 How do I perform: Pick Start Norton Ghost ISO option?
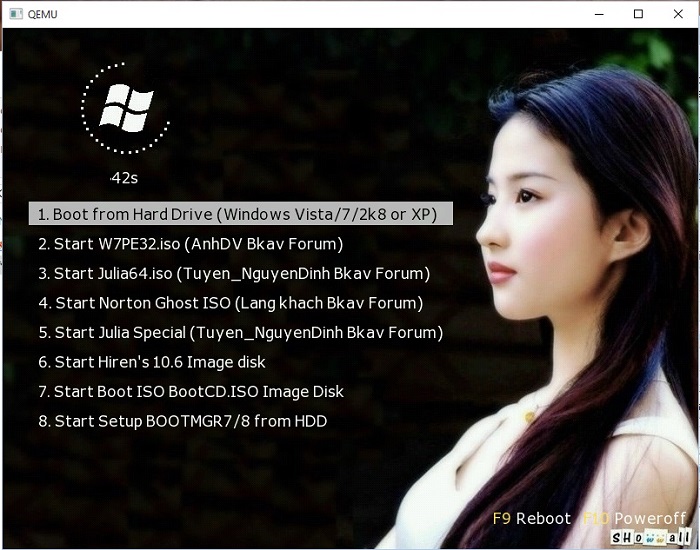pyautogui.click(x=230, y=303)
